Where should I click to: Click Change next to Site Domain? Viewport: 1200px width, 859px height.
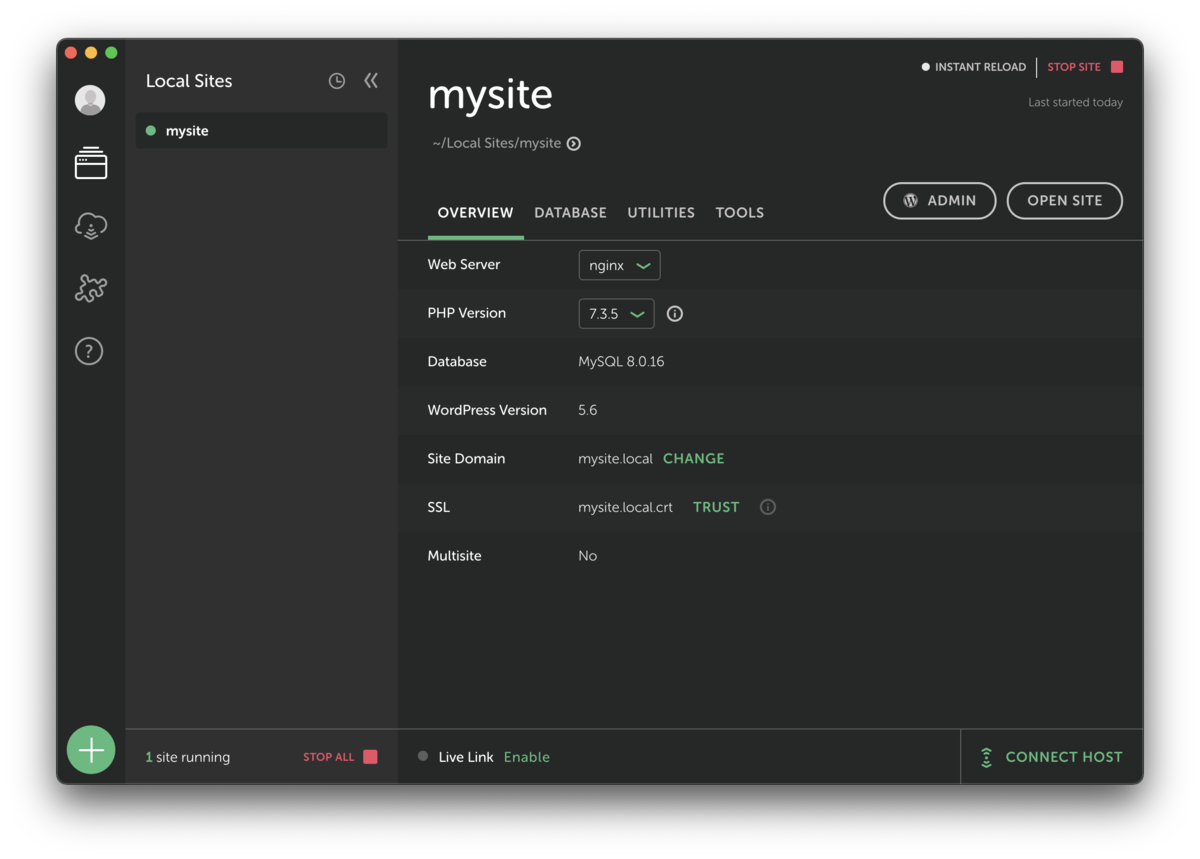click(x=694, y=459)
